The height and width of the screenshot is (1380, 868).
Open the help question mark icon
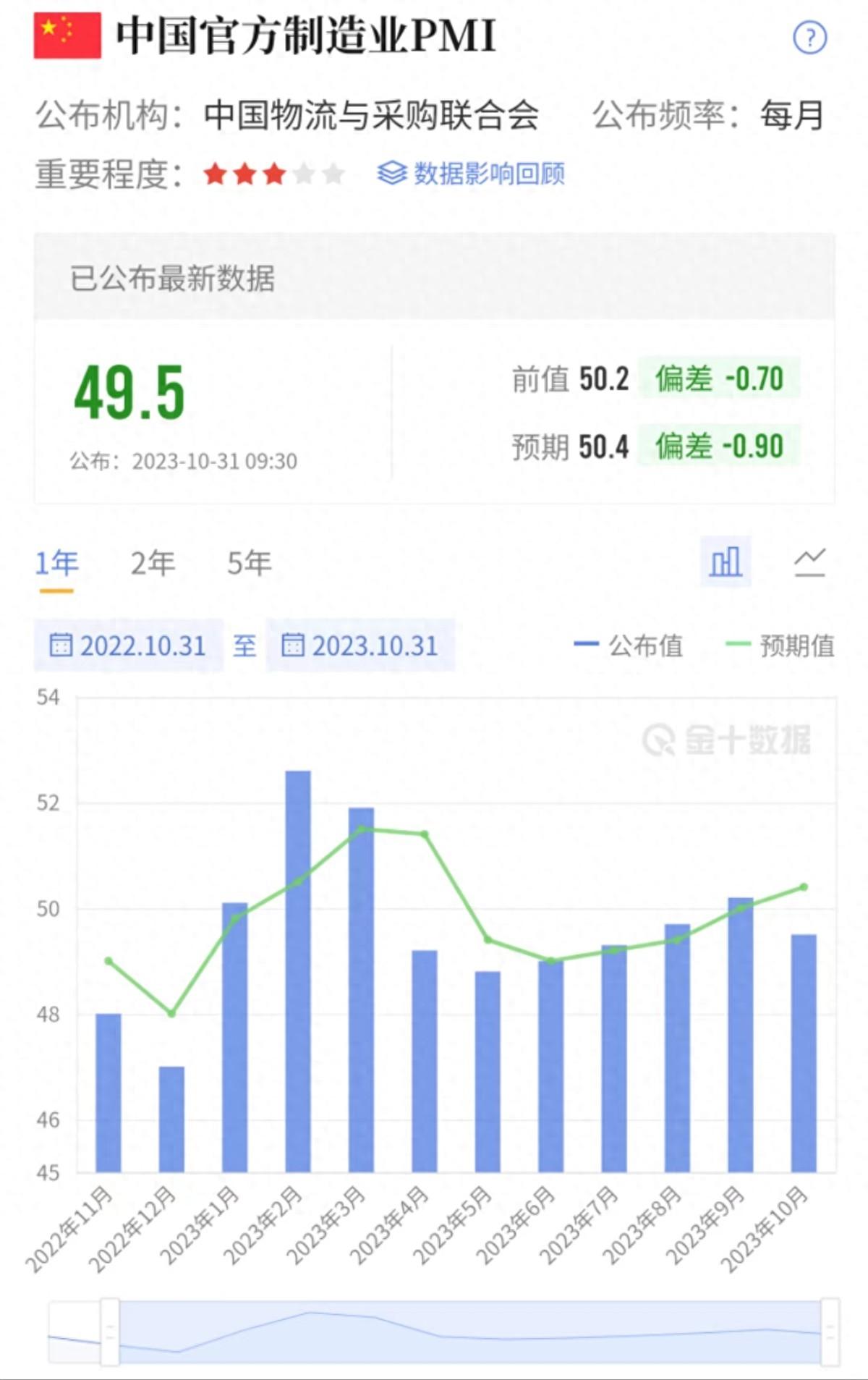809,38
